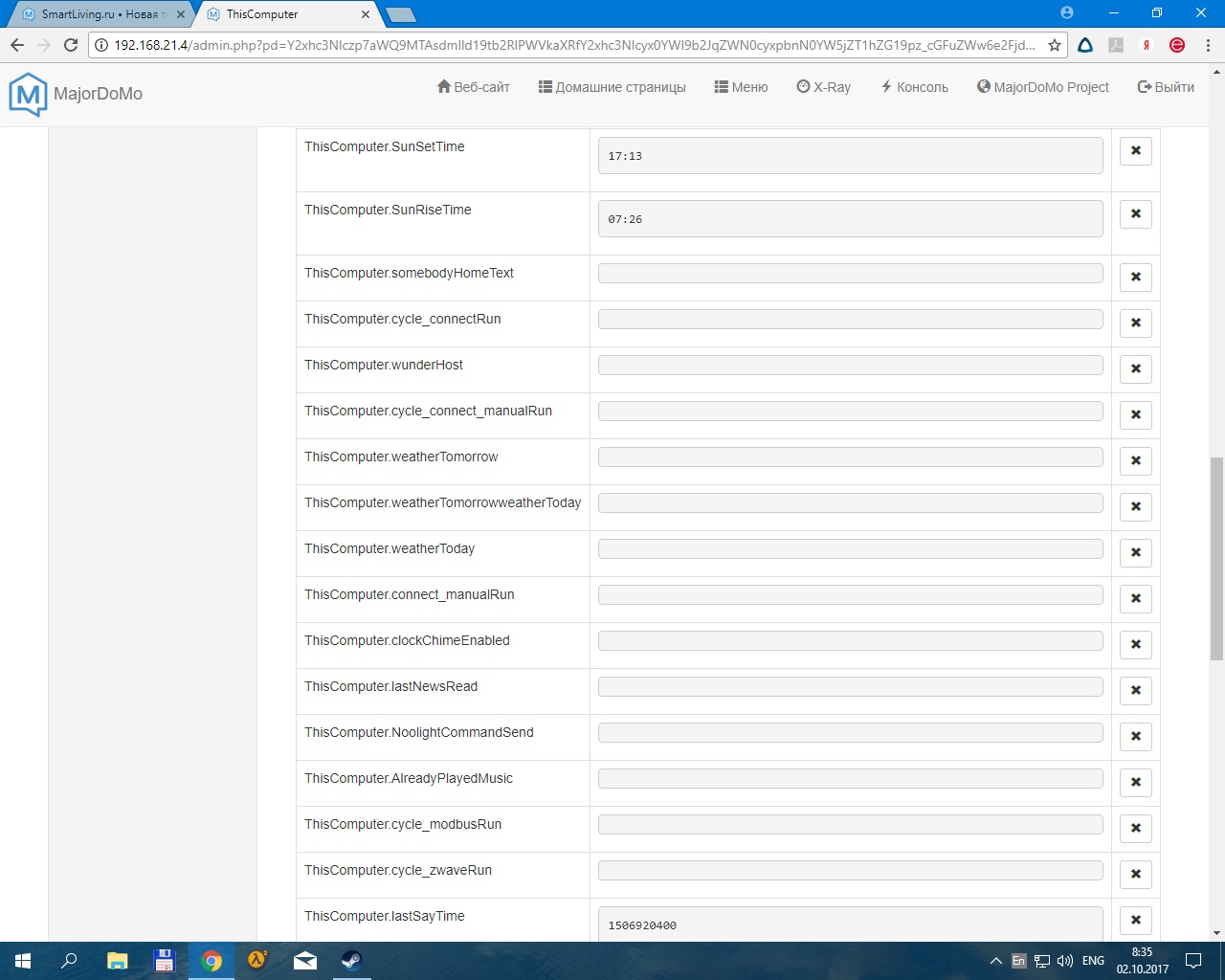The image size is (1225, 980).
Task: Delete ThisComputer.weatherTomorrowweatherToday property
Action: pos(1135,506)
